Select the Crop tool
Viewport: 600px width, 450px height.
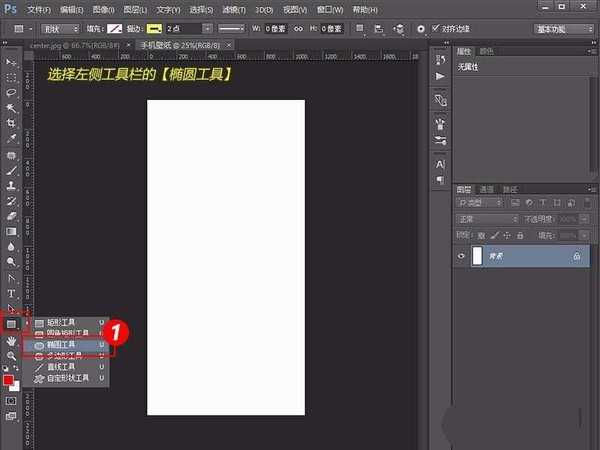[11, 123]
